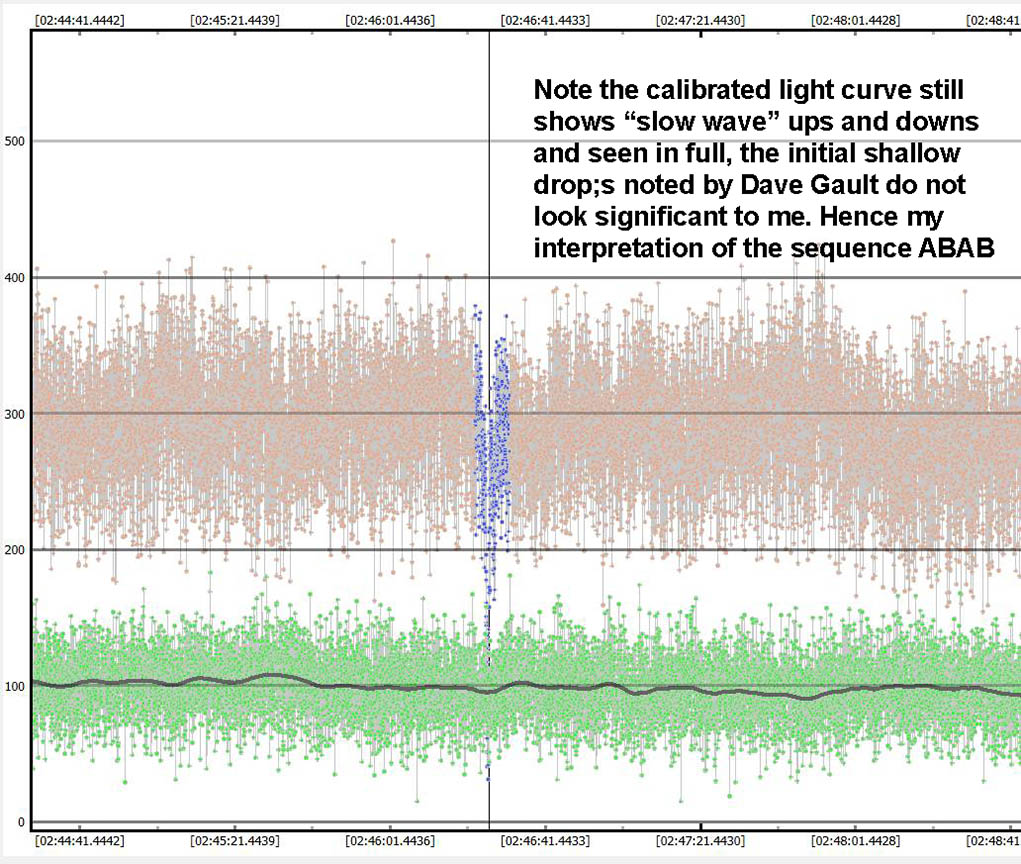The height and width of the screenshot is (864, 1021).
Task: Click the 100 value on the vertical axis
Action: tap(14, 686)
